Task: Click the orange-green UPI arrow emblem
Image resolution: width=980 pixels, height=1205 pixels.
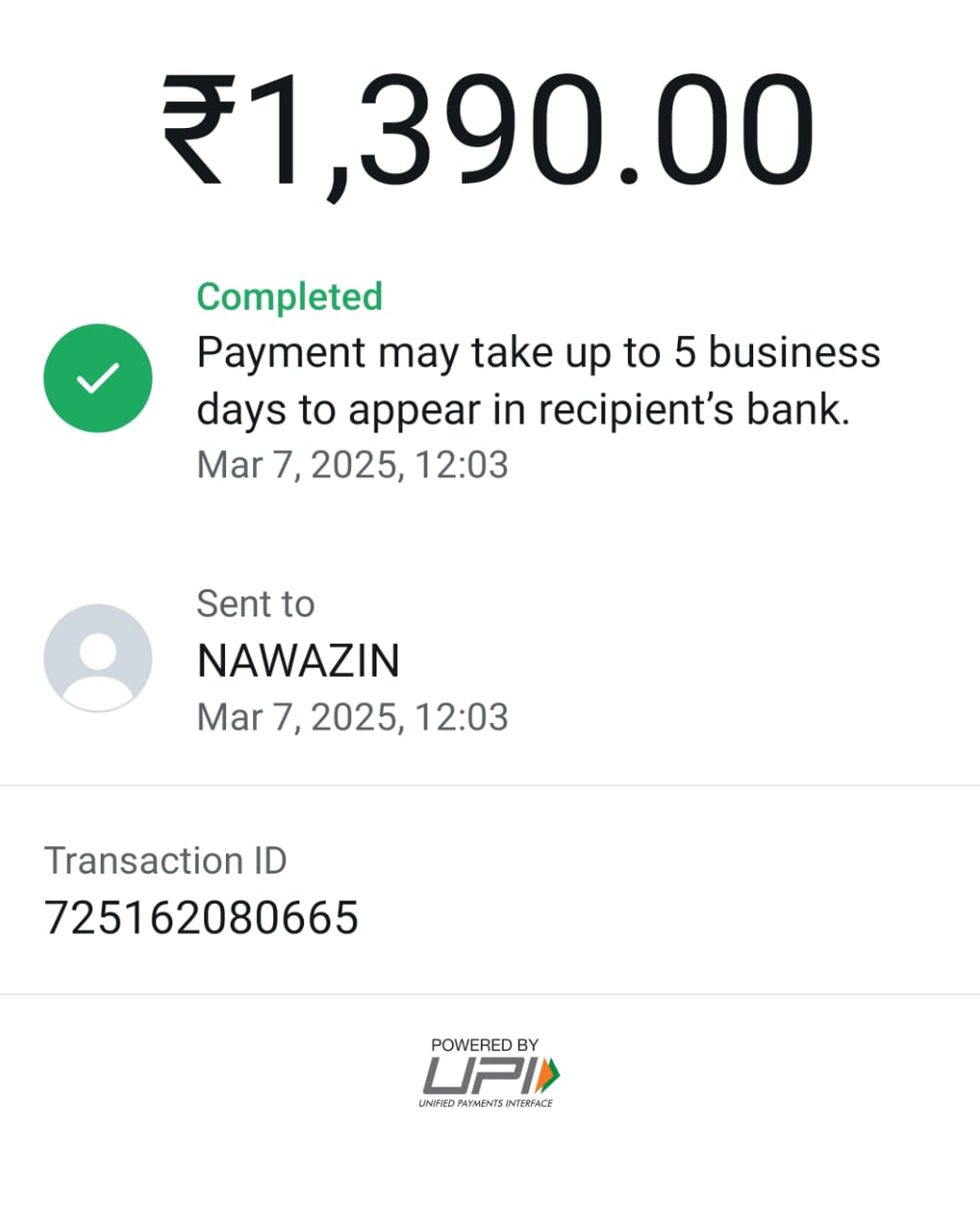Action: 549,1073
